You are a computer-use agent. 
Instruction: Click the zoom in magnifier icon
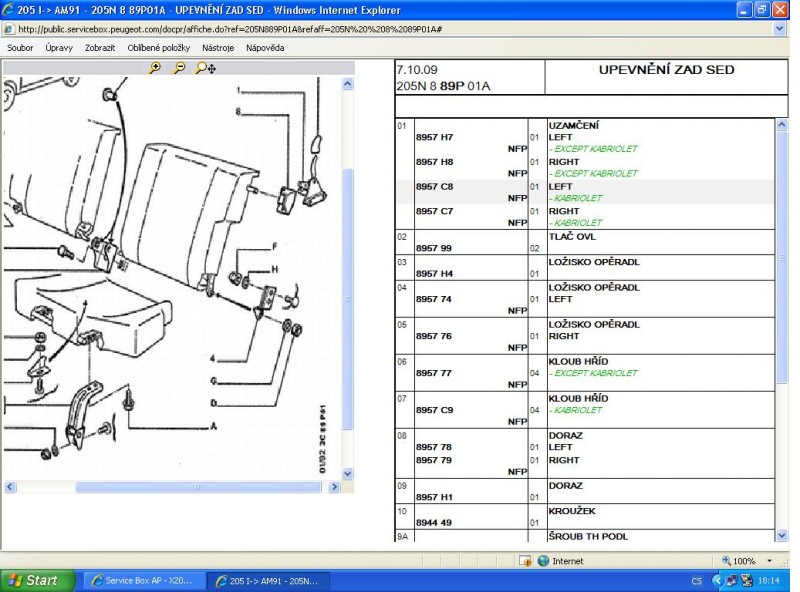(x=155, y=68)
